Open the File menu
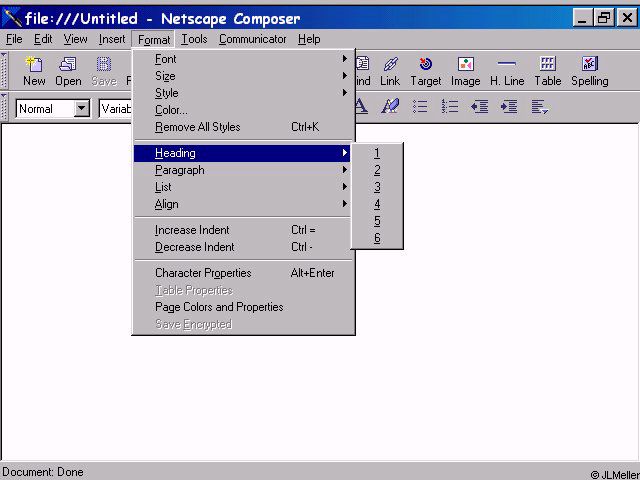 14,39
